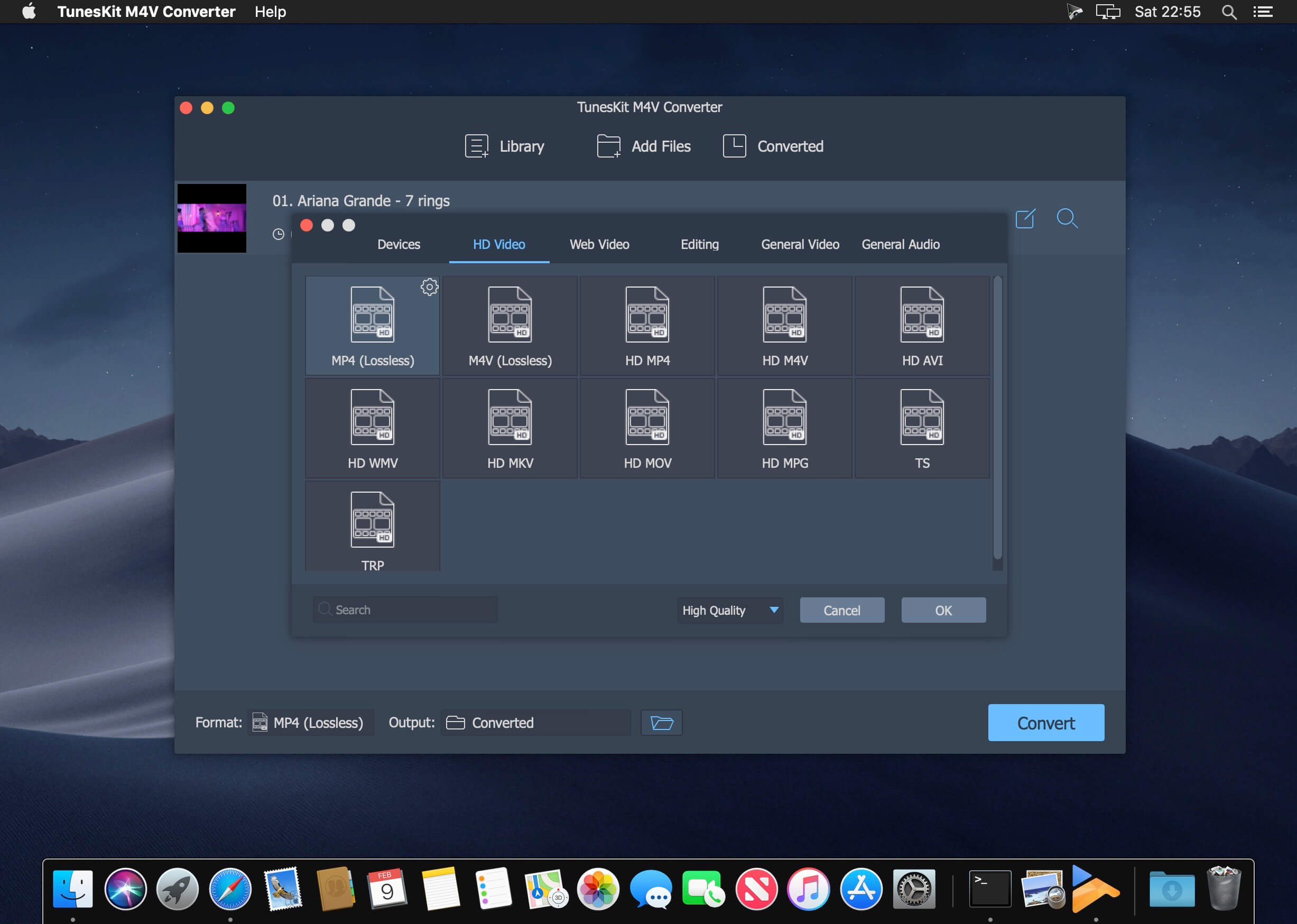This screenshot has width=1297, height=924.
Task: Open iTunes from the Dock
Action: tap(808, 888)
